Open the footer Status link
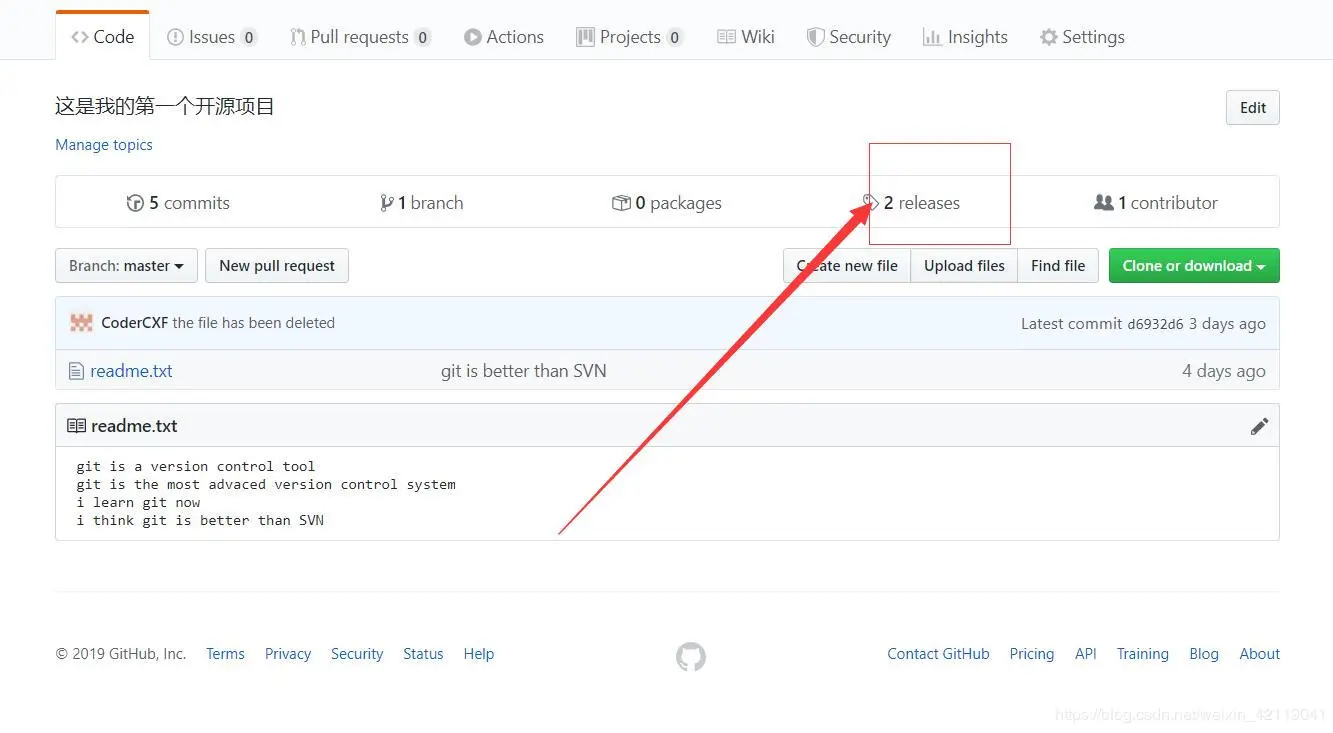This screenshot has height=733, width=1333. tap(423, 654)
